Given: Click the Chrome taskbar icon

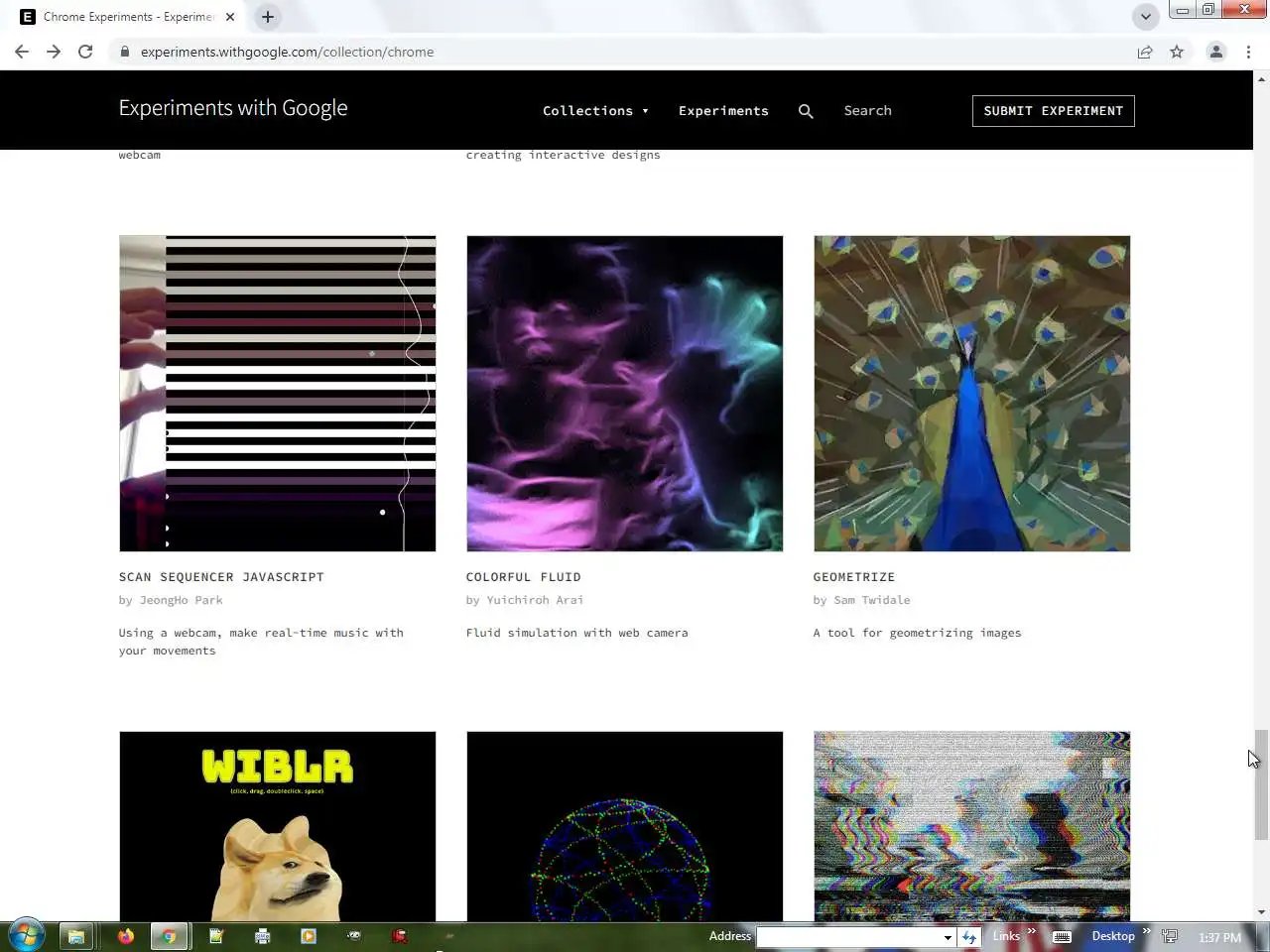Looking at the screenshot, I should click(170, 935).
